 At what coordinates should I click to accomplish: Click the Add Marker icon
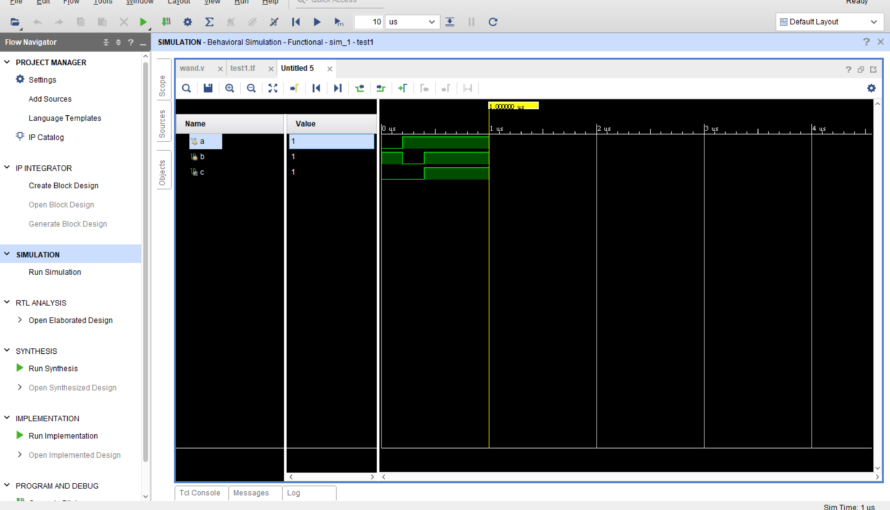[x=402, y=88]
